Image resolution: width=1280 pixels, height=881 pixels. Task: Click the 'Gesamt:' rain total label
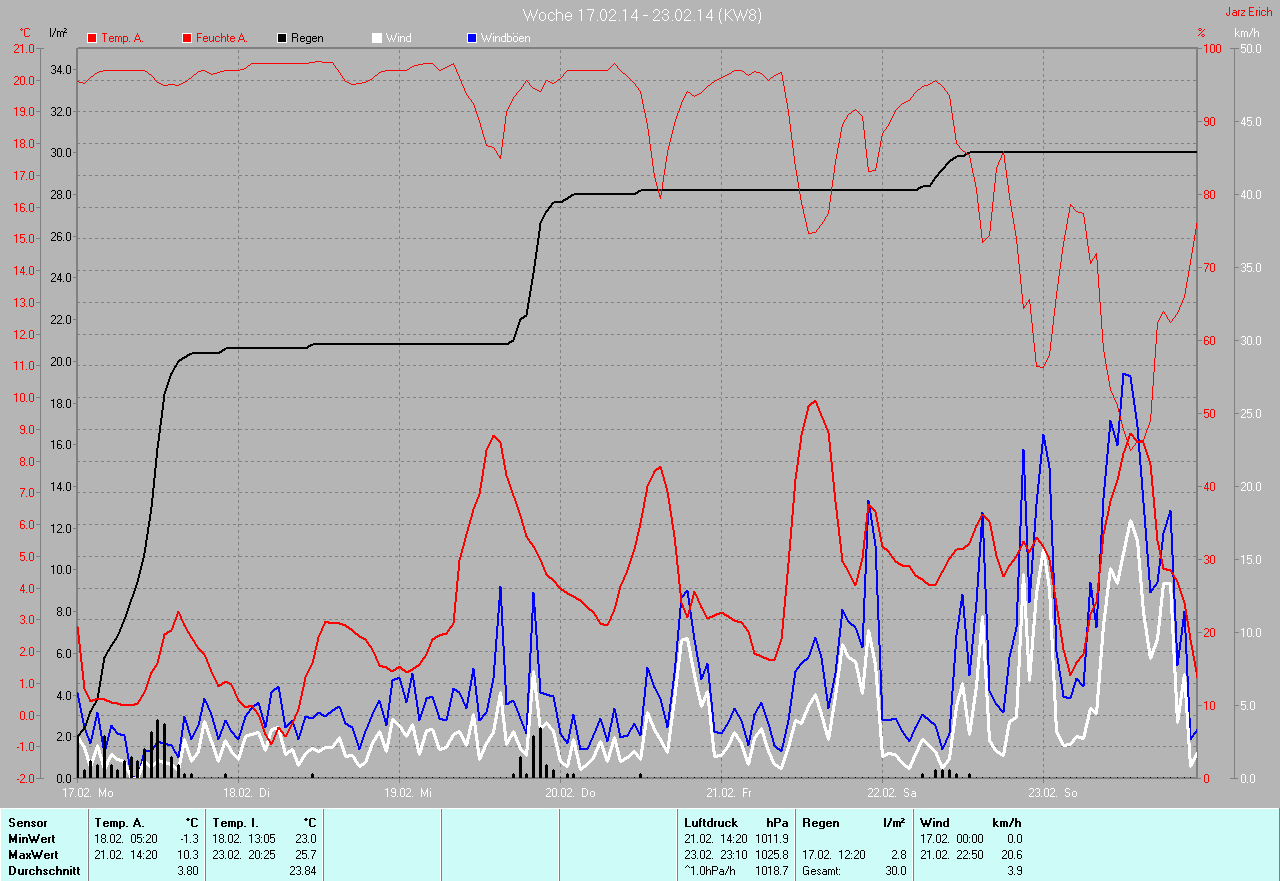(x=821, y=871)
